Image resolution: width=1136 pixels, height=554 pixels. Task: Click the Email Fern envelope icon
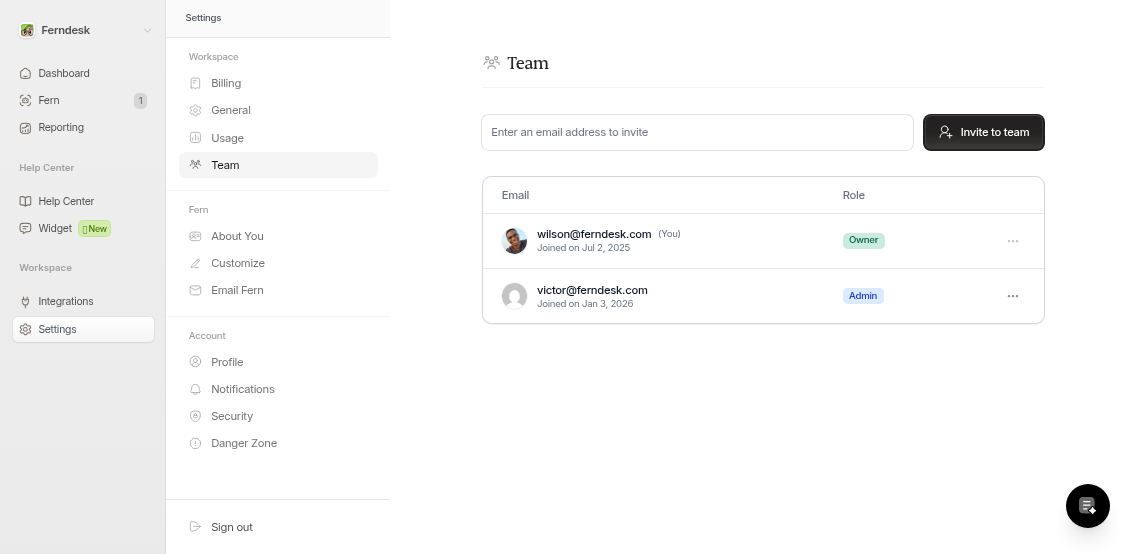196,290
